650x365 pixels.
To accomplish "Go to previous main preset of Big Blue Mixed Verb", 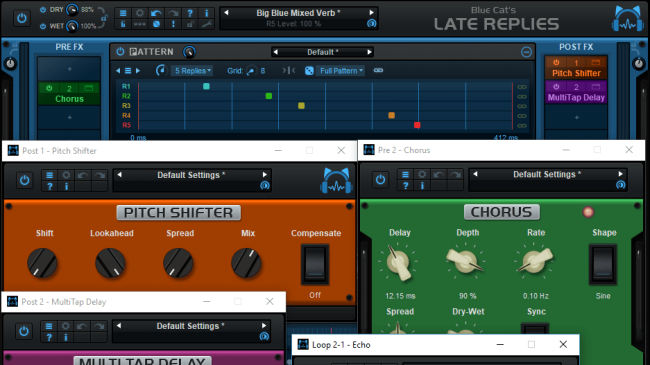I will [226, 13].
